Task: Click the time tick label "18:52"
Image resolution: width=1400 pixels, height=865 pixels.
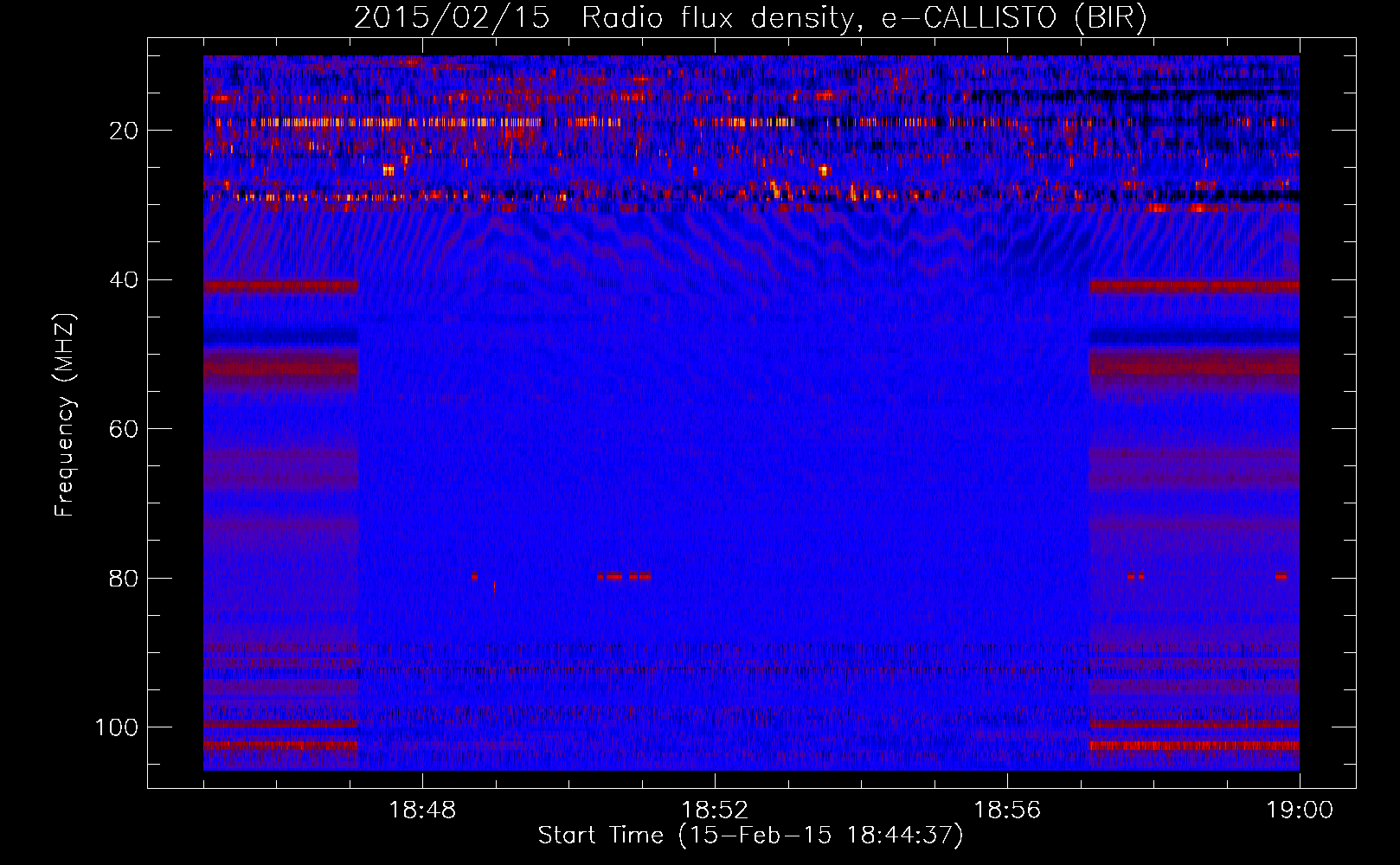Action: coord(715,811)
